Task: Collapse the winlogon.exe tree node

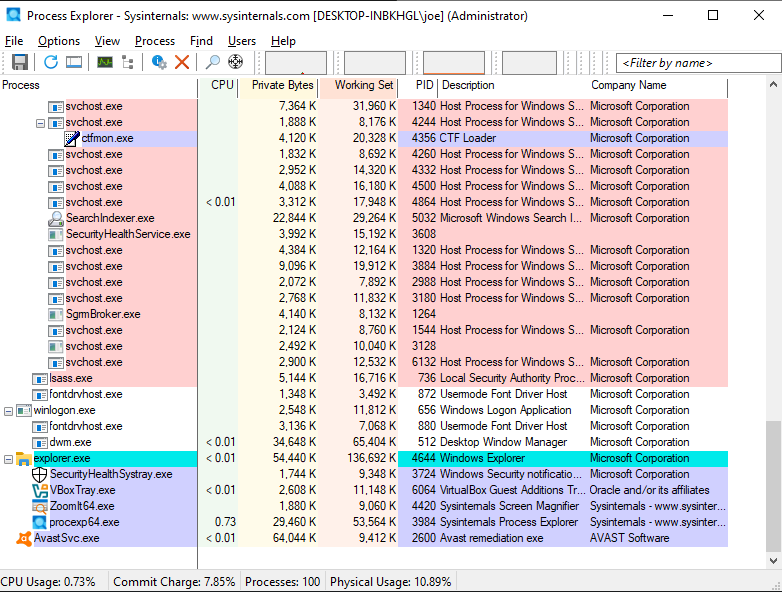Action: coord(8,411)
